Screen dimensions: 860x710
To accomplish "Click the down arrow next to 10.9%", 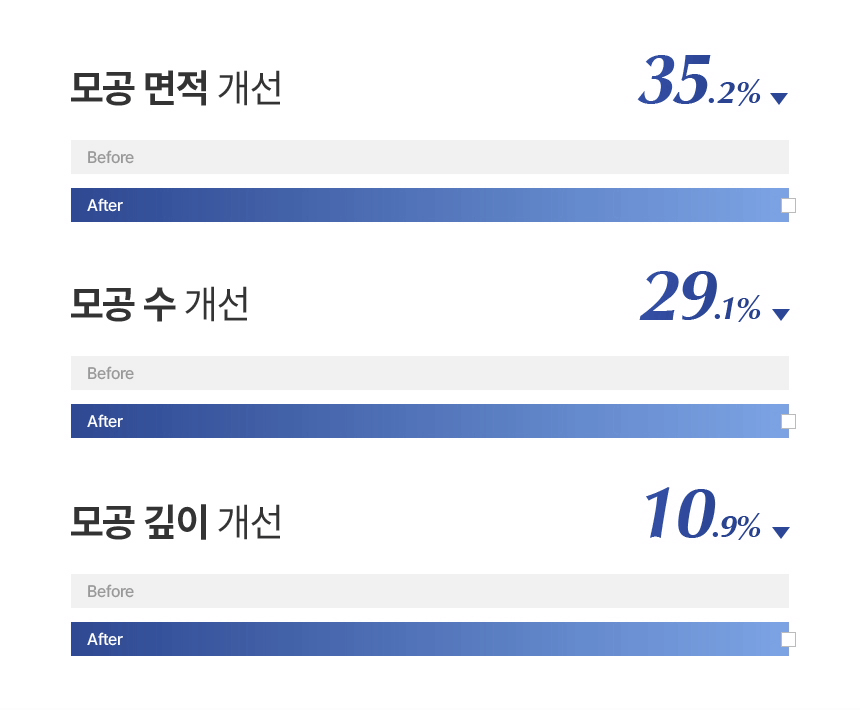I will [780, 532].
